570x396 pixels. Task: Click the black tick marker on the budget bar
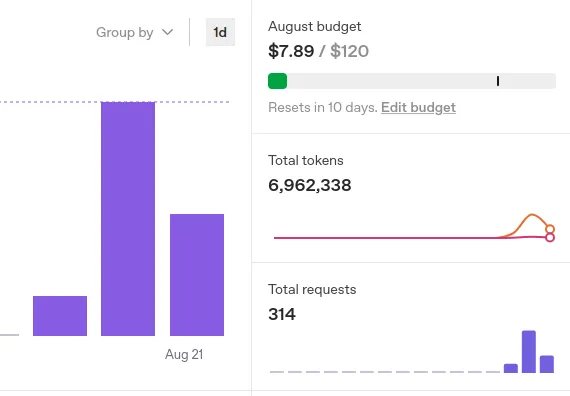[498, 81]
